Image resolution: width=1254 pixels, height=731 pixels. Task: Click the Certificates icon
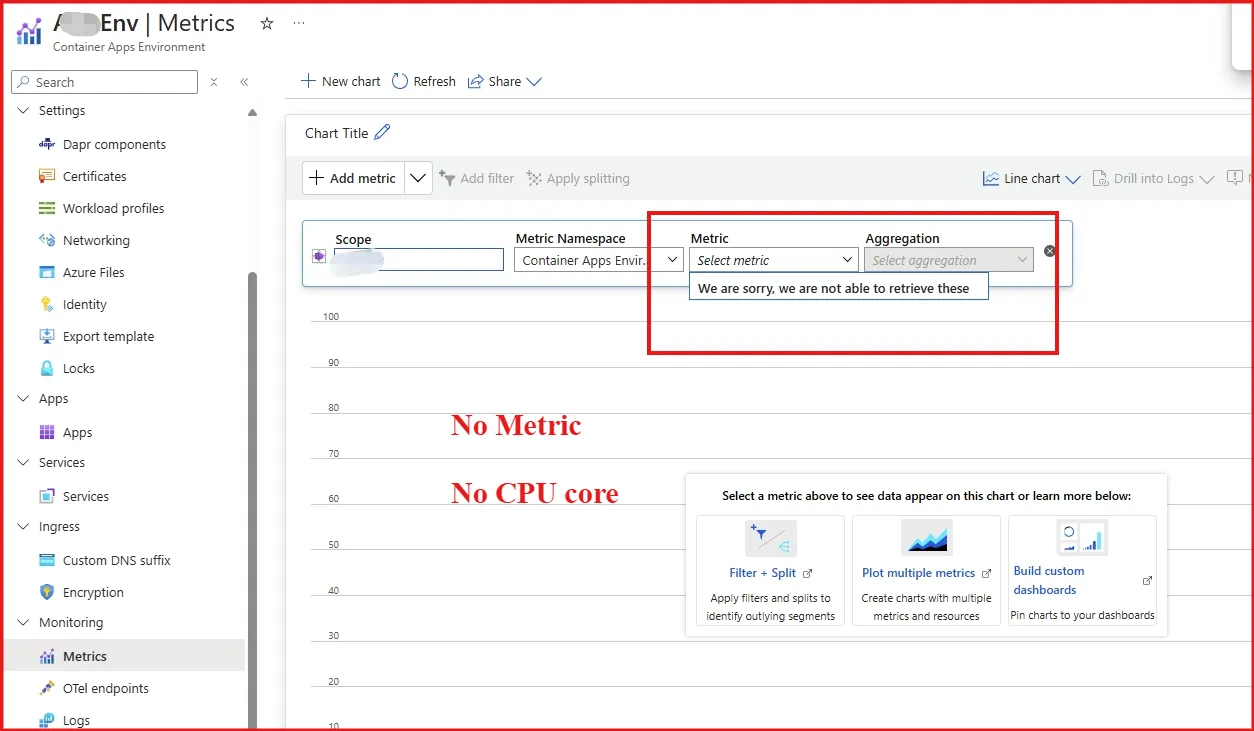click(x=47, y=176)
